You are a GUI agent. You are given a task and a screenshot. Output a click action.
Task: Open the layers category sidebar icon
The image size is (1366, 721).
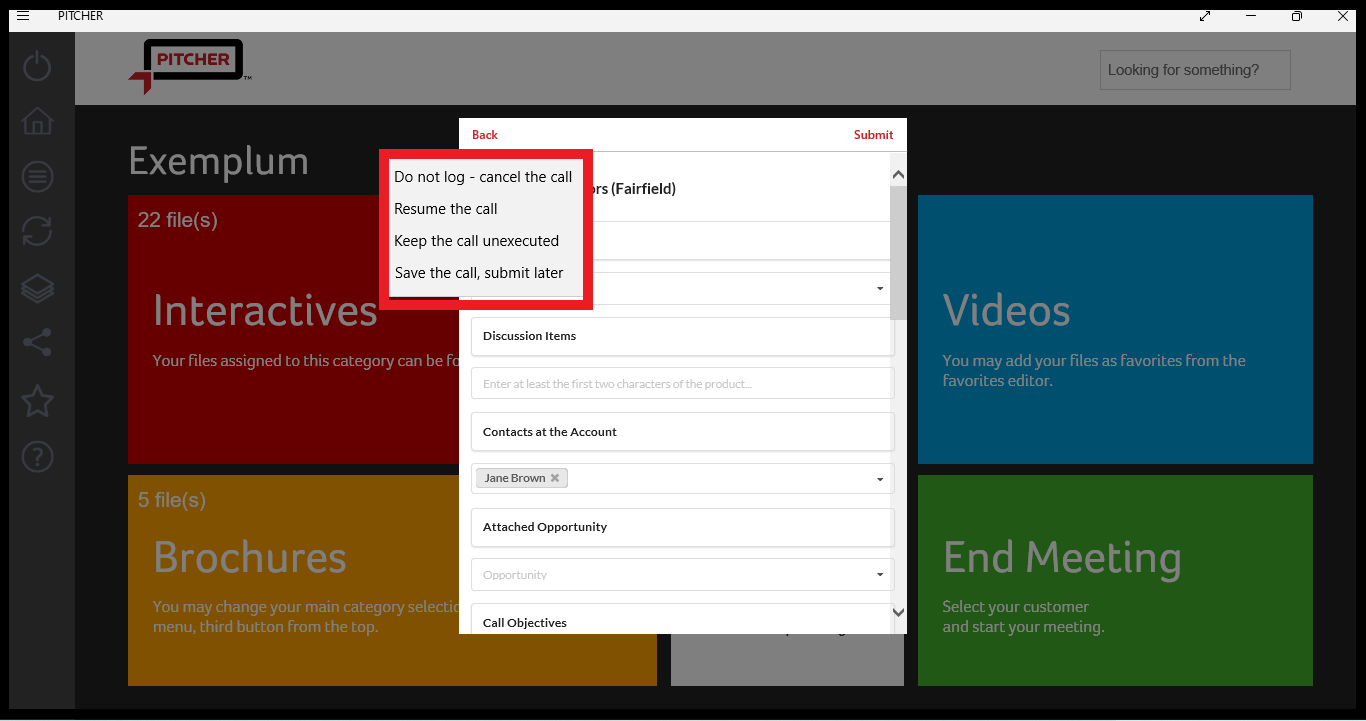pos(37,288)
